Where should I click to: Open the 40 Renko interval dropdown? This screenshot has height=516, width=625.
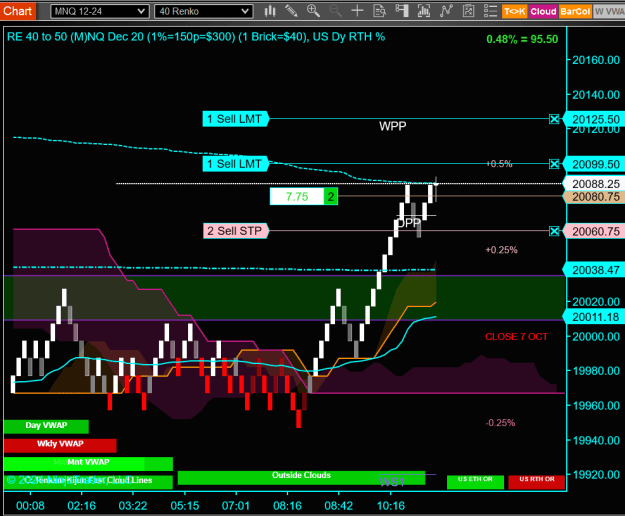(203, 12)
